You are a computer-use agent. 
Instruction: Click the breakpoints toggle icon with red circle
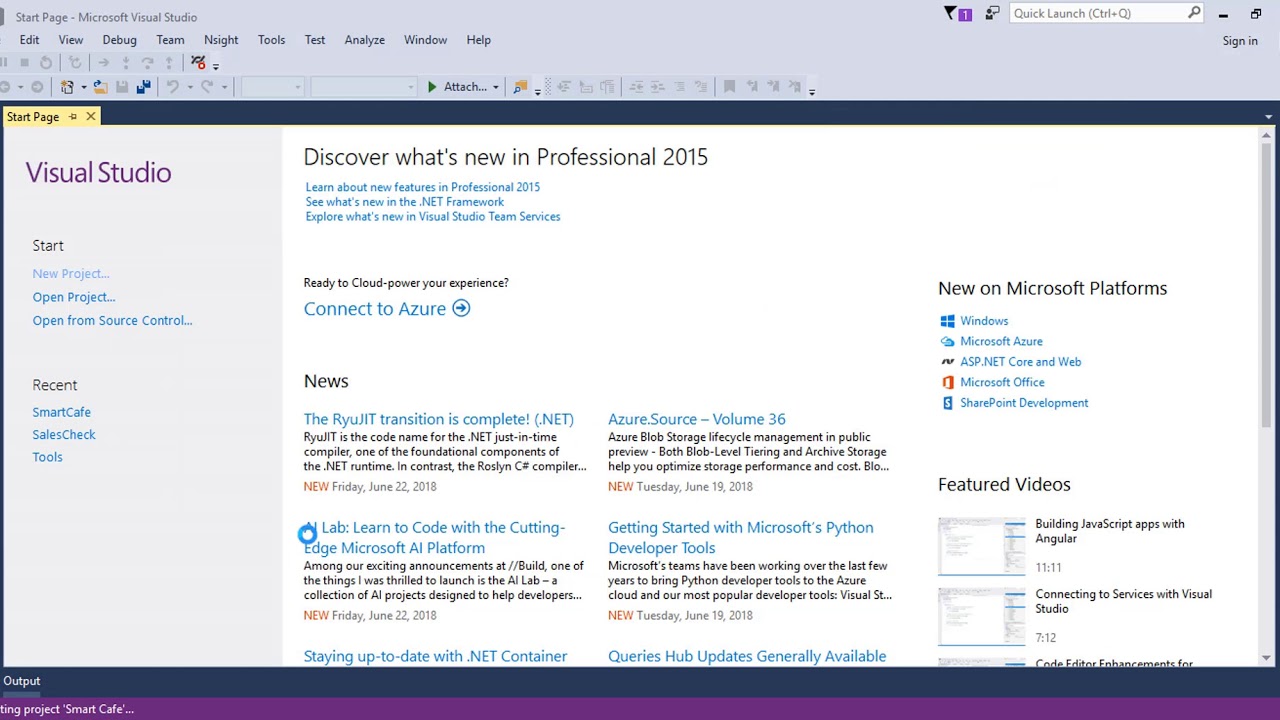tap(198, 63)
